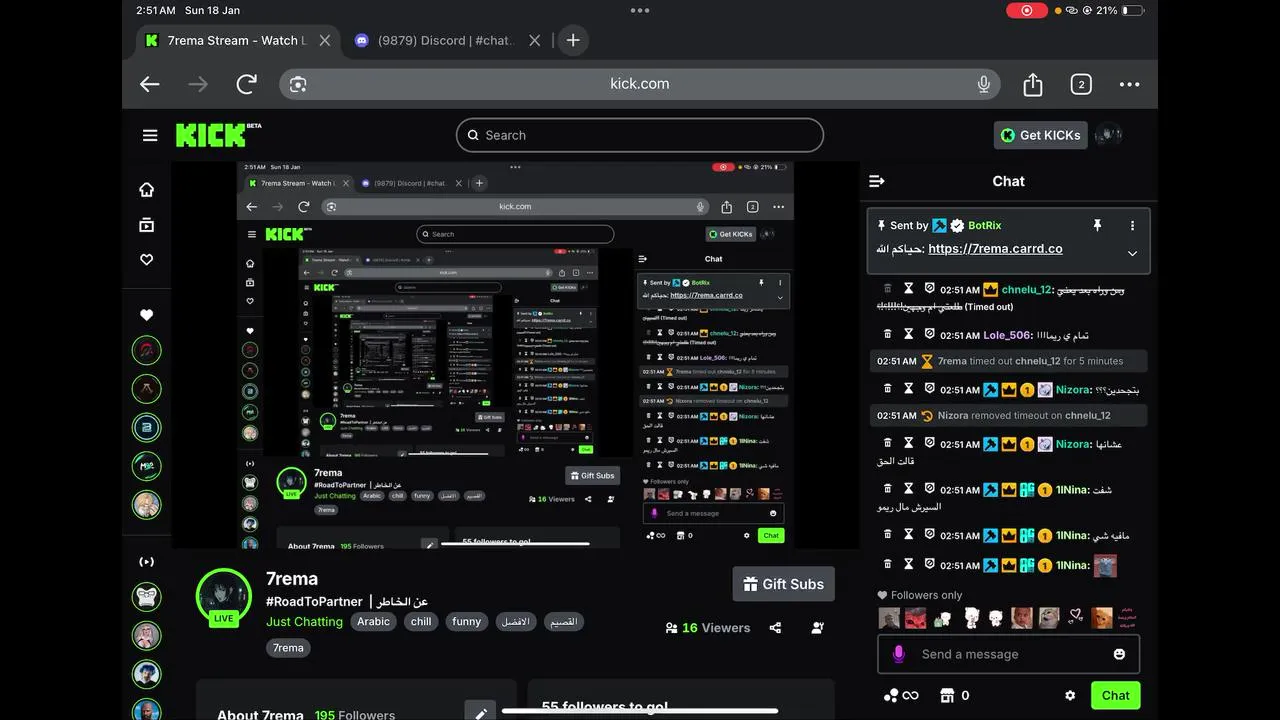The image size is (1280, 720).
Task: Click the message input field
Action: pyautogui.click(x=1008, y=654)
